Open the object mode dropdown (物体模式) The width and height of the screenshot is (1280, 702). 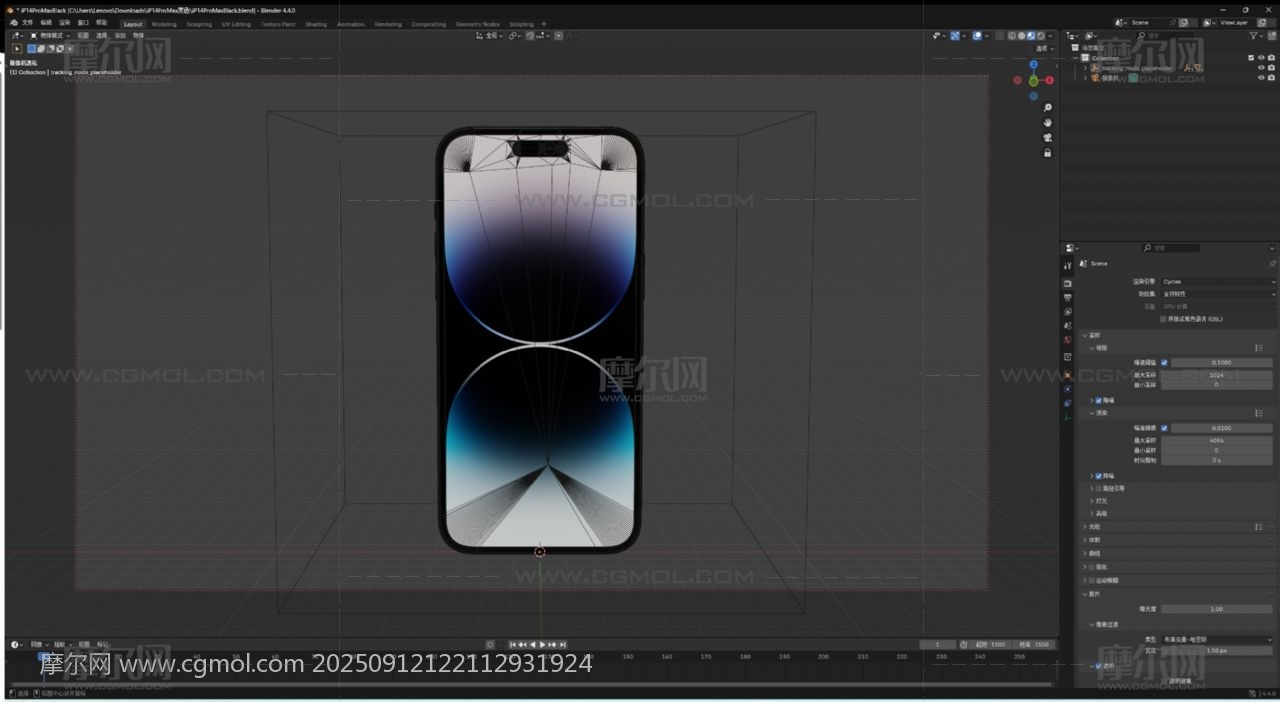(x=50, y=36)
